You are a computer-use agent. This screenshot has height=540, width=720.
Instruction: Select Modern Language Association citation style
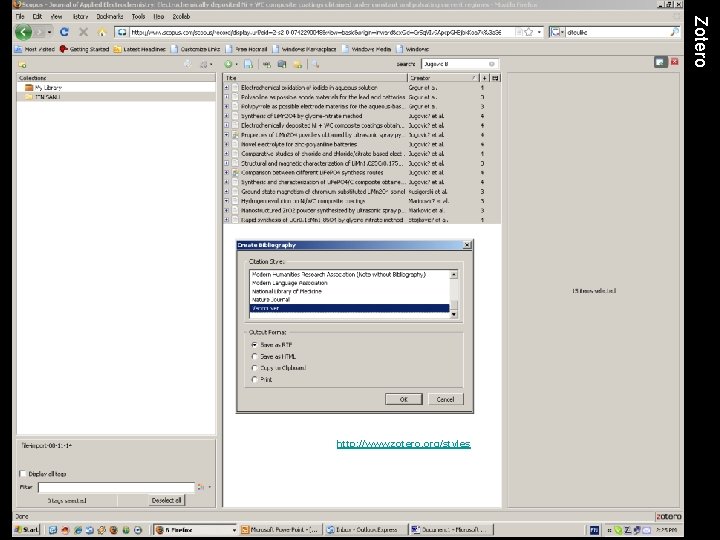pyautogui.click(x=290, y=283)
